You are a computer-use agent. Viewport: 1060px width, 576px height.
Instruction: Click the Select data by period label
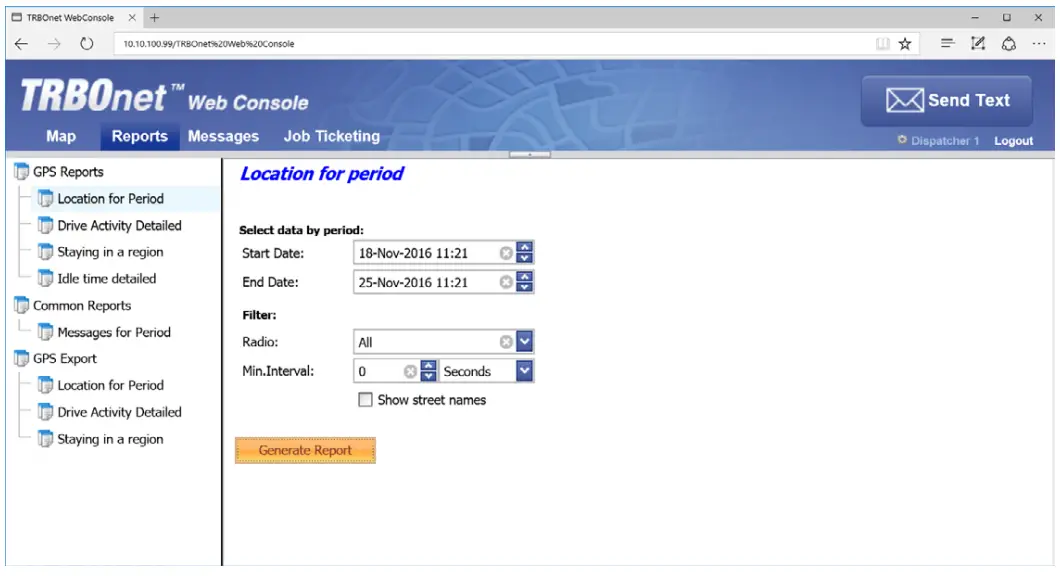(x=302, y=230)
